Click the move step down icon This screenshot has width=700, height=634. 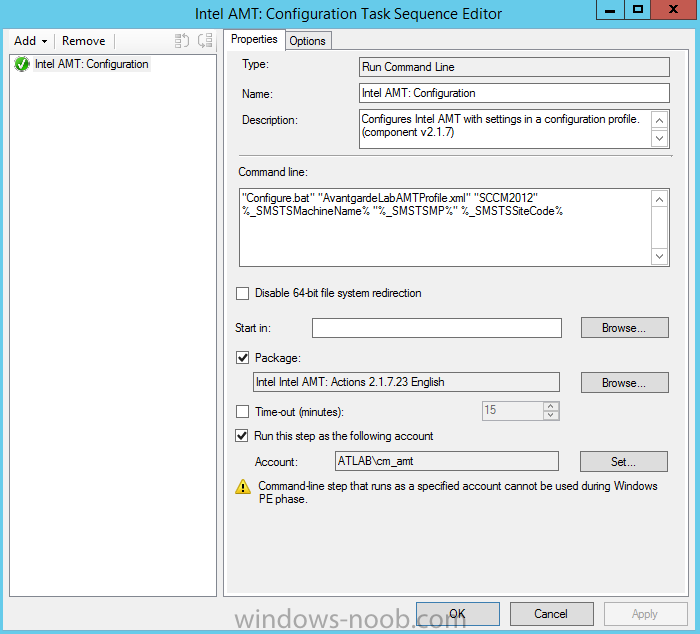pyautogui.click(x=205, y=41)
